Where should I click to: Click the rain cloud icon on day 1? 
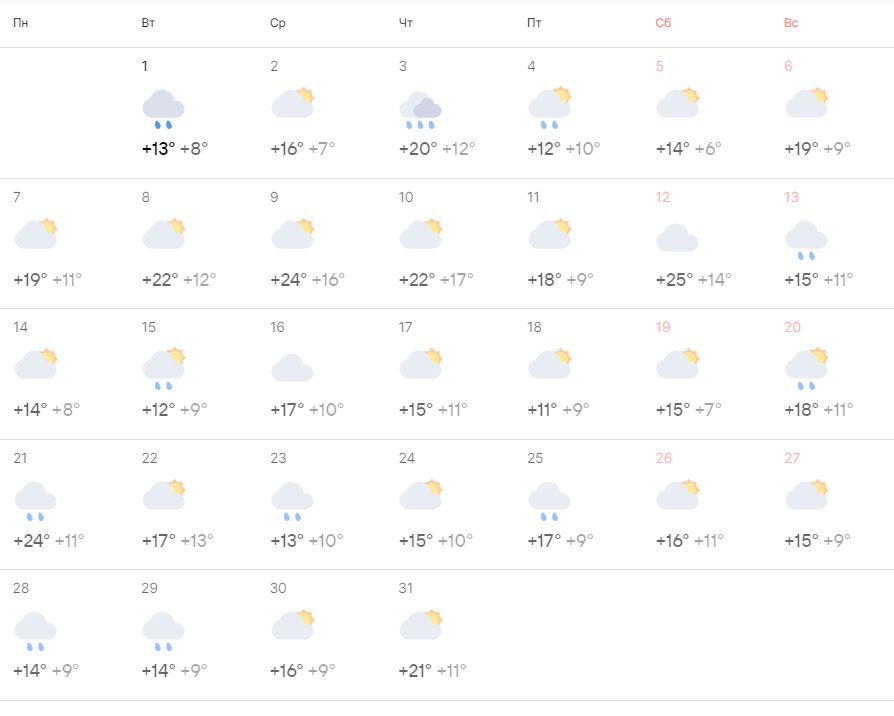163,108
